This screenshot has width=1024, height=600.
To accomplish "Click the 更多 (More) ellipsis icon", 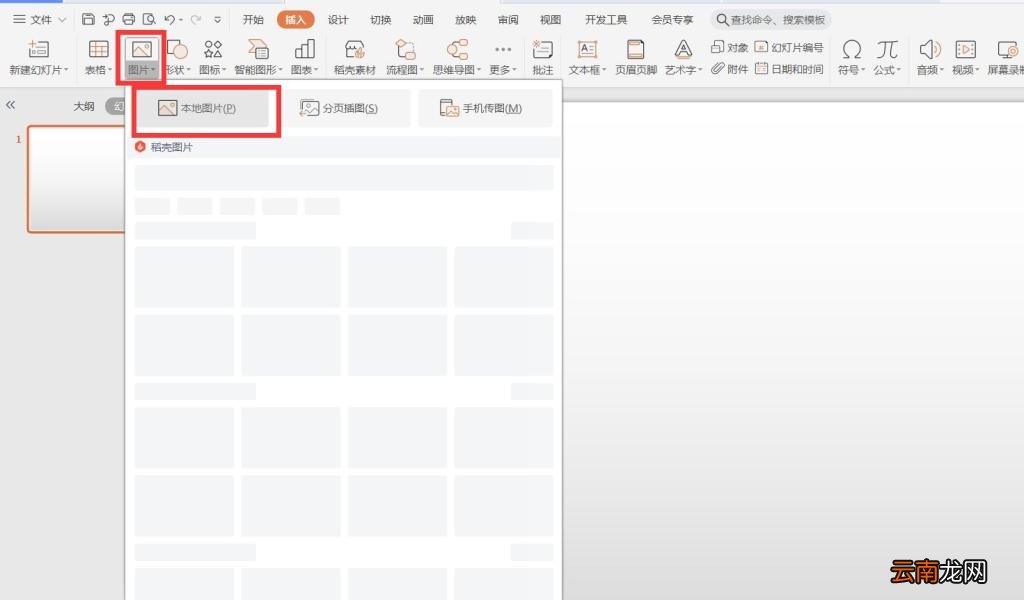I will pos(503,50).
